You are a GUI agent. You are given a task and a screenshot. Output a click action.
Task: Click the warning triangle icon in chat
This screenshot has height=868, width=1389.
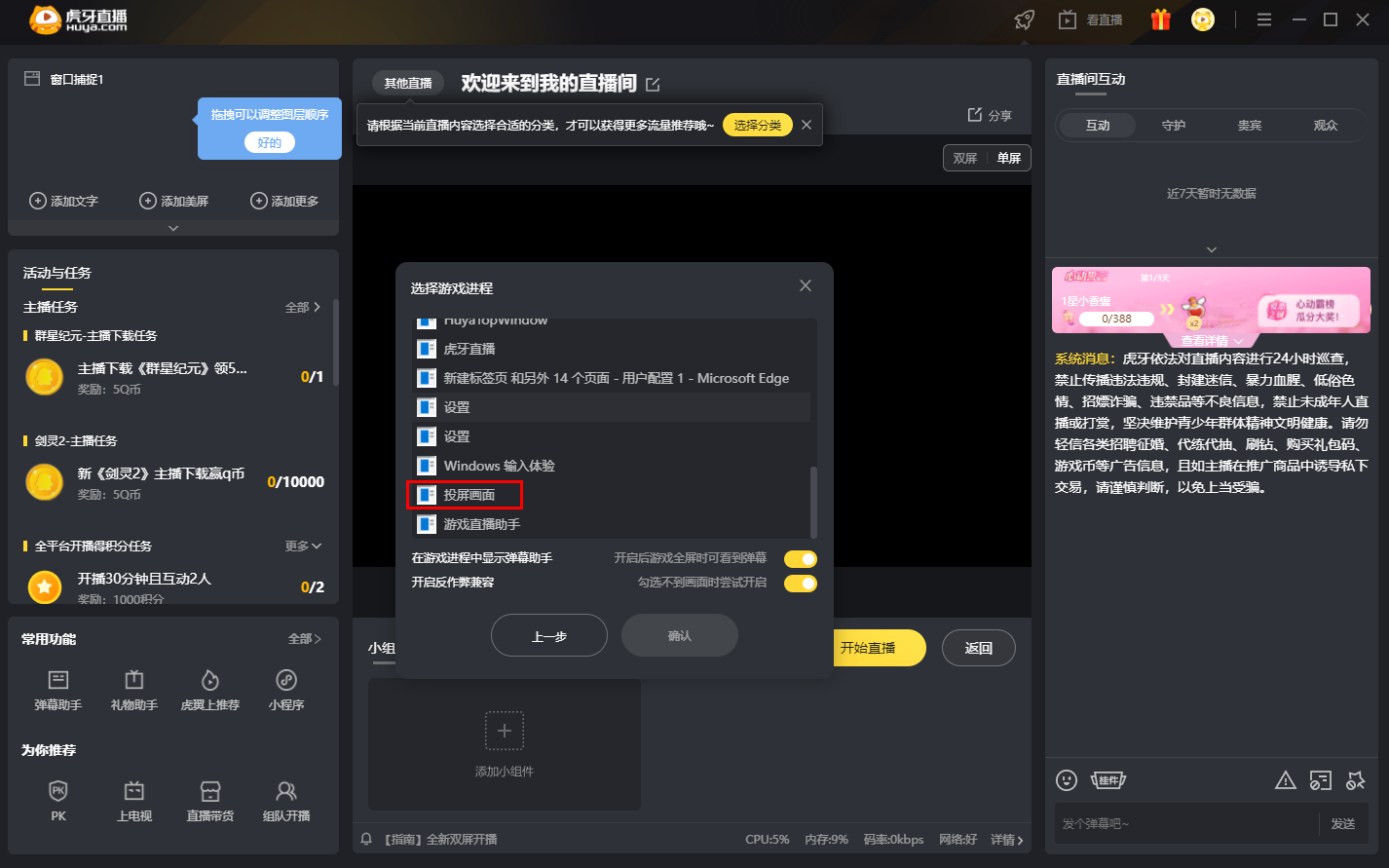1286,780
